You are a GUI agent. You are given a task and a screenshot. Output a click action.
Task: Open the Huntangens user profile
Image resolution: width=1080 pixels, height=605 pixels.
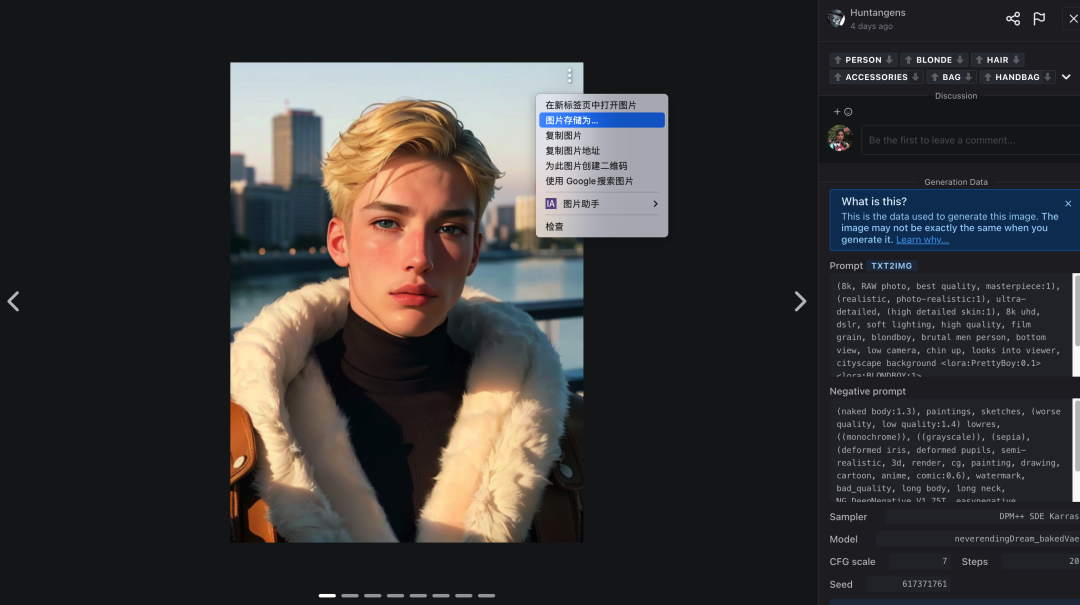[x=877, y=13]
